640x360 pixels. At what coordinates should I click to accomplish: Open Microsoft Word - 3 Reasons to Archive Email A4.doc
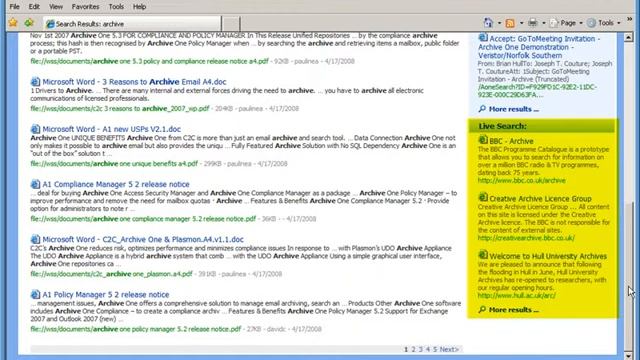tap(134, 82)
